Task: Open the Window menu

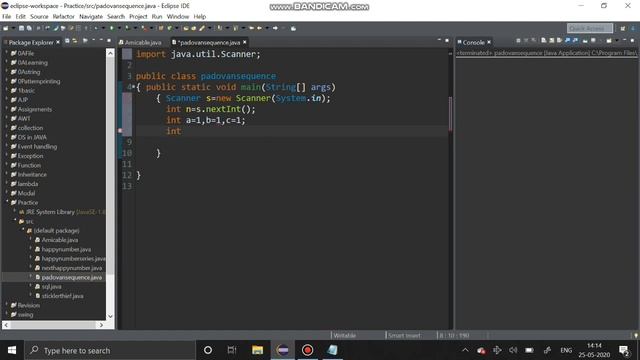Action: coord(178,16)
